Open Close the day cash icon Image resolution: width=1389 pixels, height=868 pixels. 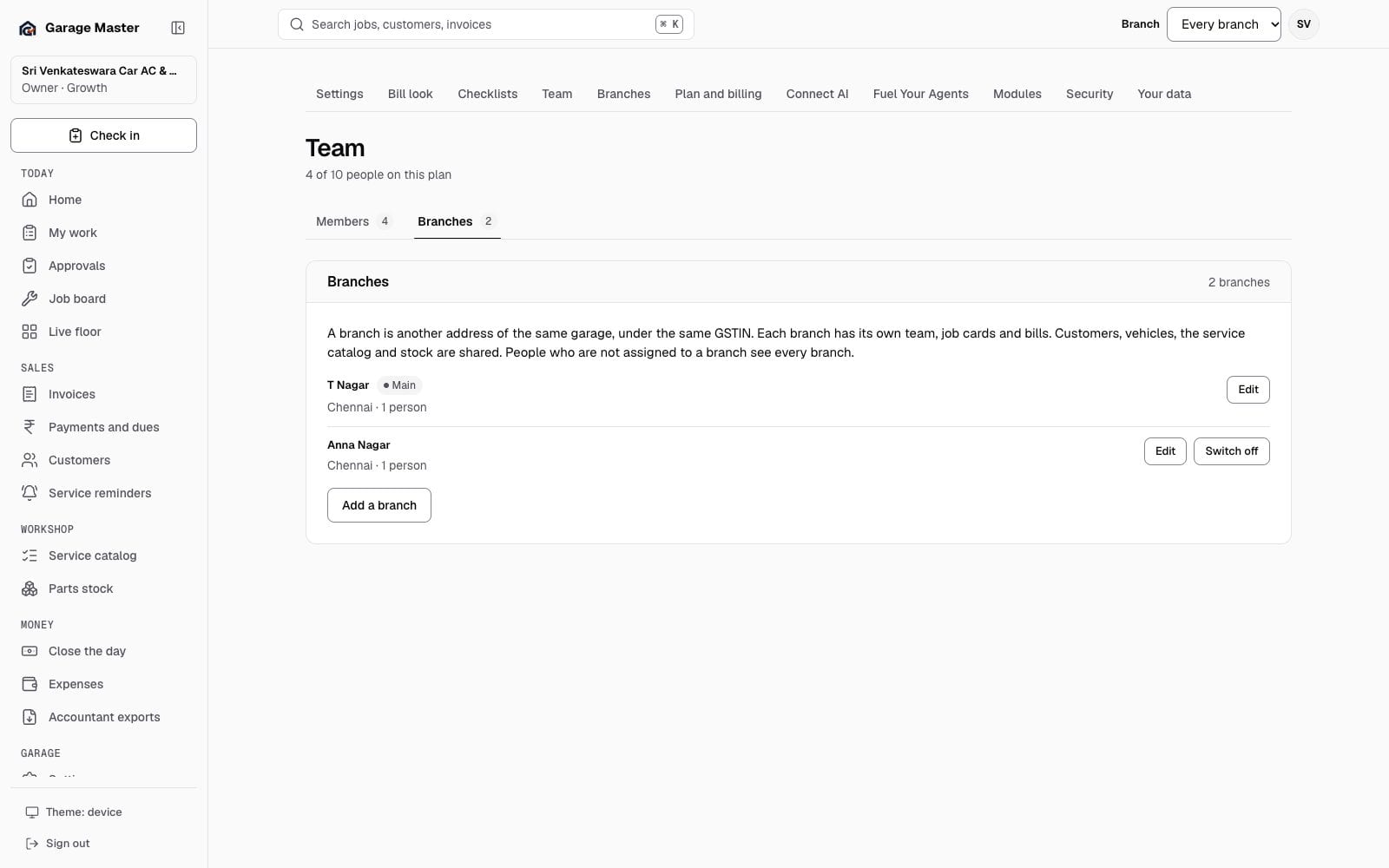click(30, 651)
